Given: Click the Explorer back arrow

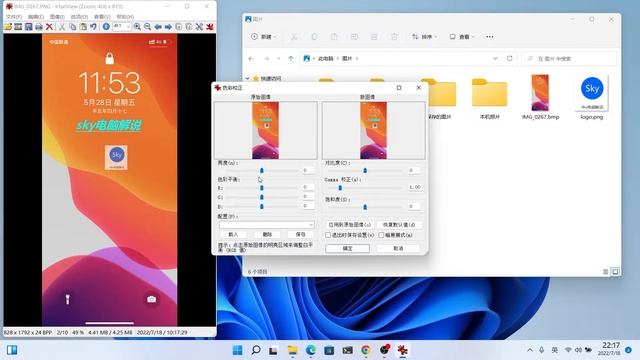Looking at the screenshot, I should coord(251,58).
